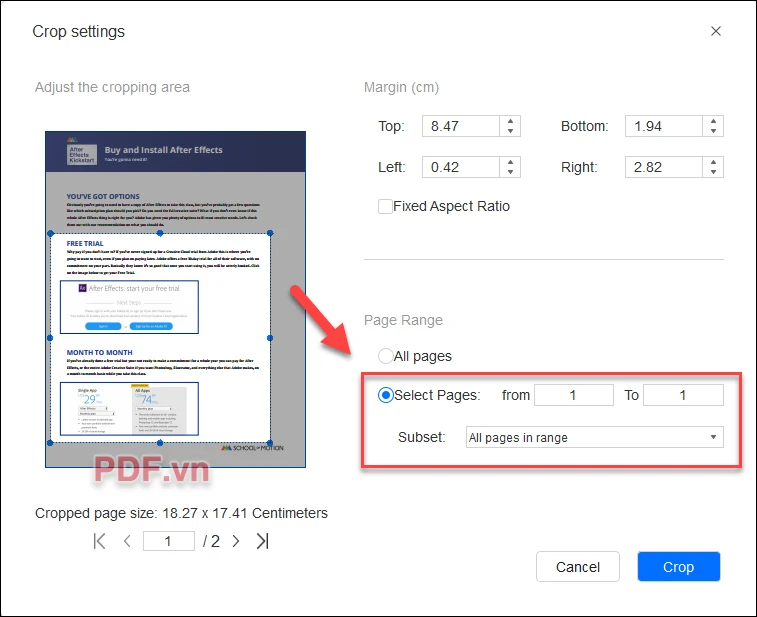Open the Subset dropdown list

coord(594,437)
